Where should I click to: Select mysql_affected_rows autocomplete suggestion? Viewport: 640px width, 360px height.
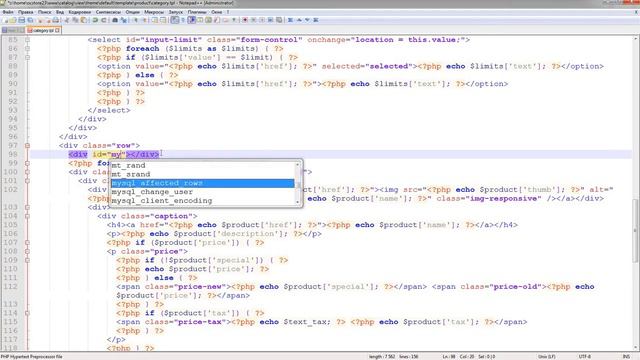click(x=203, y=183)
